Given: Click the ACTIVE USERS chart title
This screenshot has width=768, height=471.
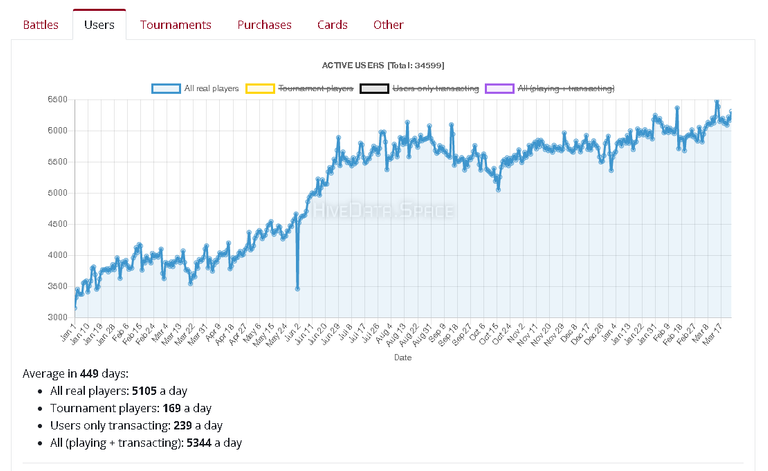Looking at the screenshot, I should coord(383,66).
